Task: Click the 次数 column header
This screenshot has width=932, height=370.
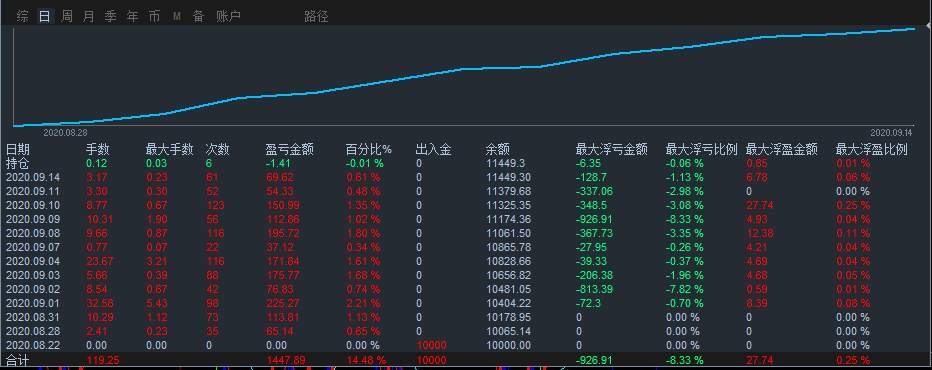Action: 218,150
